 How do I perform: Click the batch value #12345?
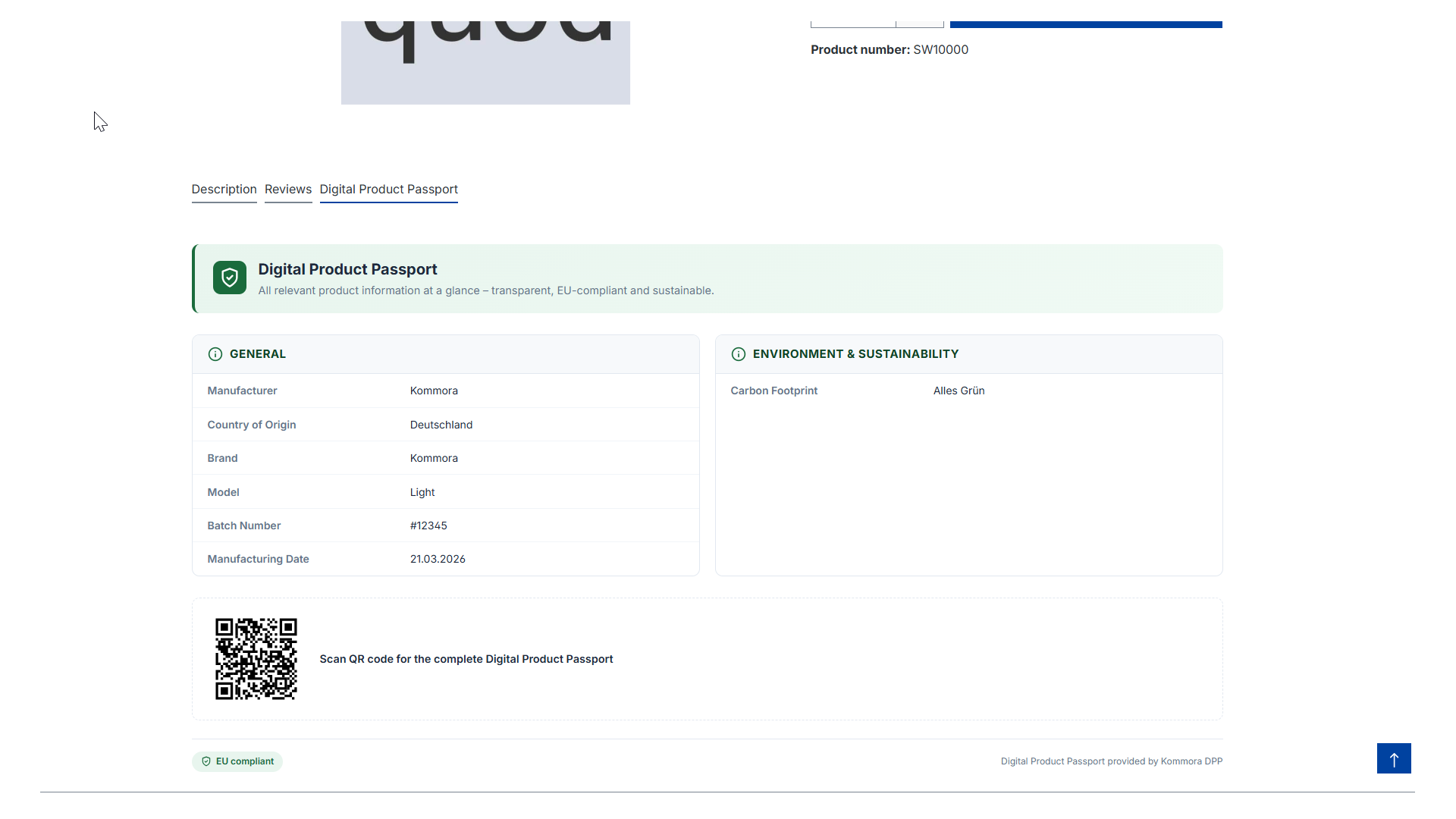click(x=428, y=526)
